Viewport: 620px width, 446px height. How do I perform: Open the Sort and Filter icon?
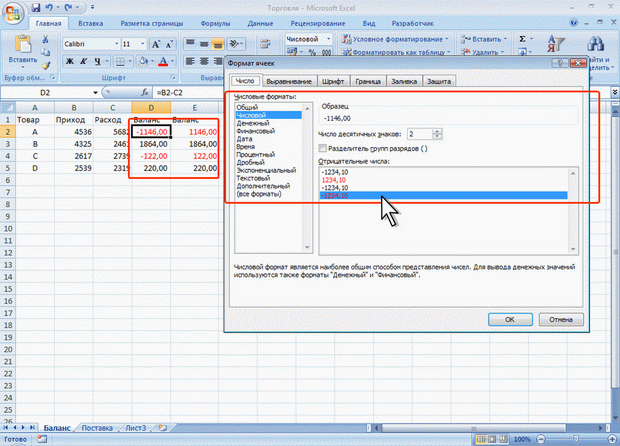pos(556,44)
